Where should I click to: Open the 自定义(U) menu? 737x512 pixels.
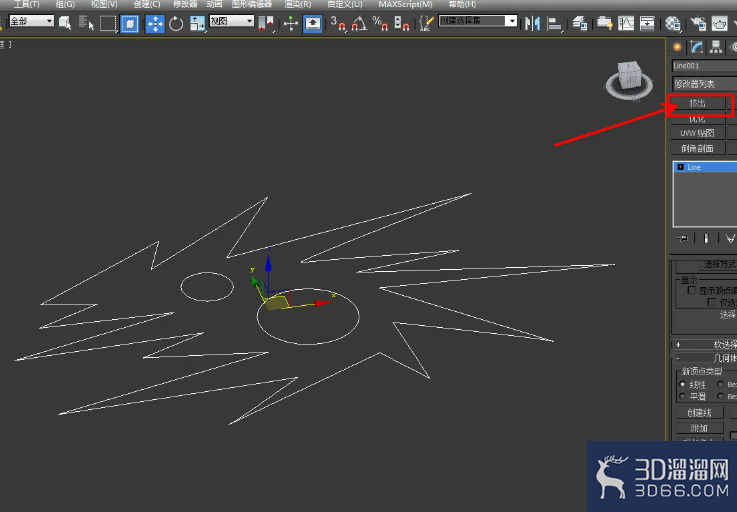345,4
